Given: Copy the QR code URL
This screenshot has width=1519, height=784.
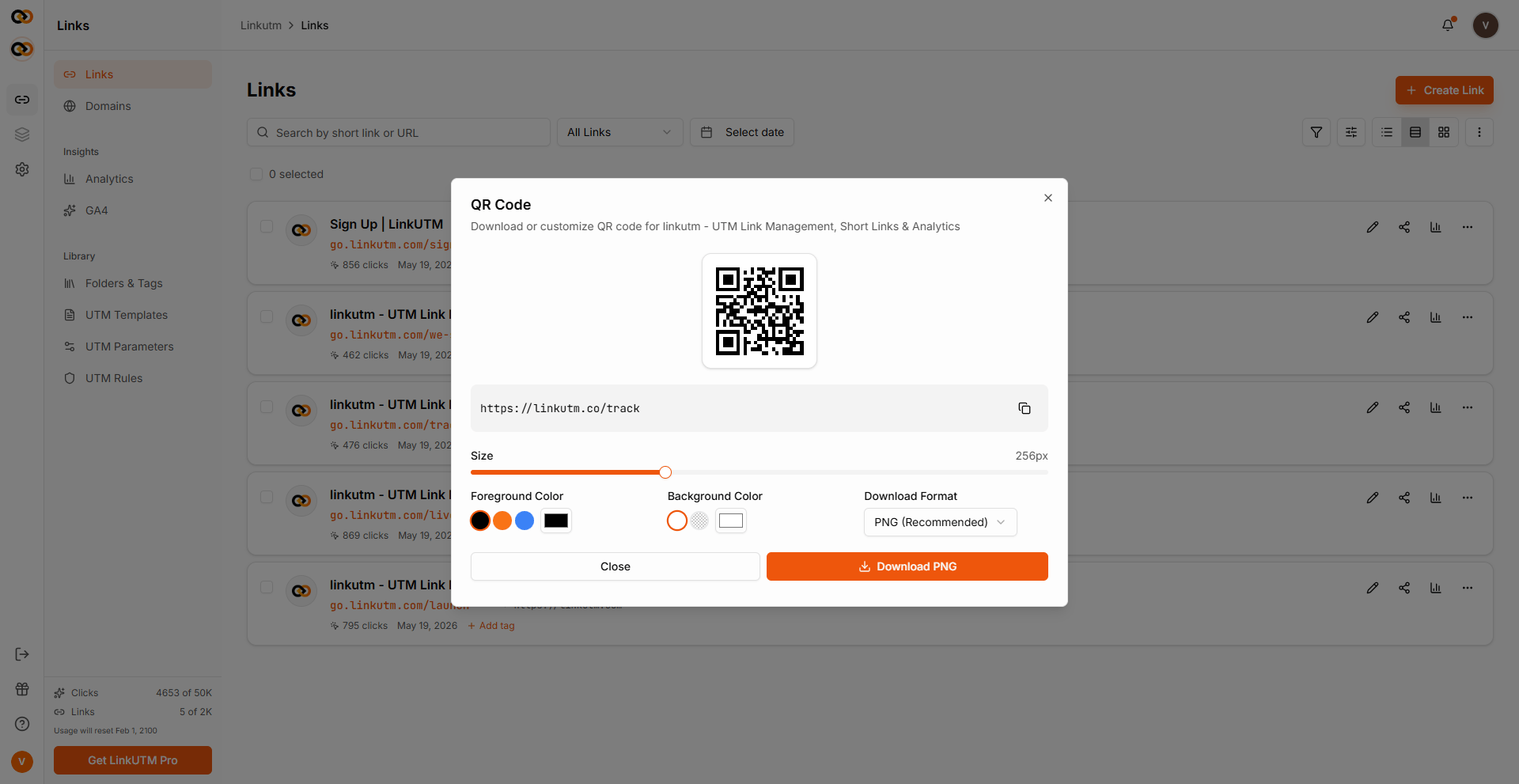Looking at the screenshot, I should (1025, 408).
